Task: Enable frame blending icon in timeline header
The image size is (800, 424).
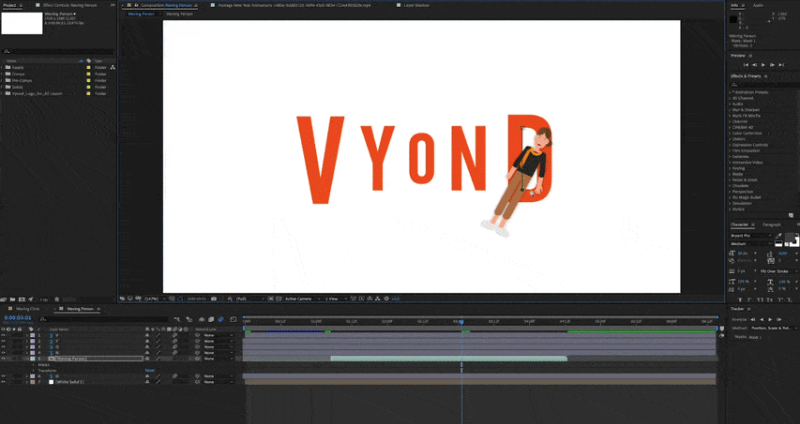Action: pos(210,319)
